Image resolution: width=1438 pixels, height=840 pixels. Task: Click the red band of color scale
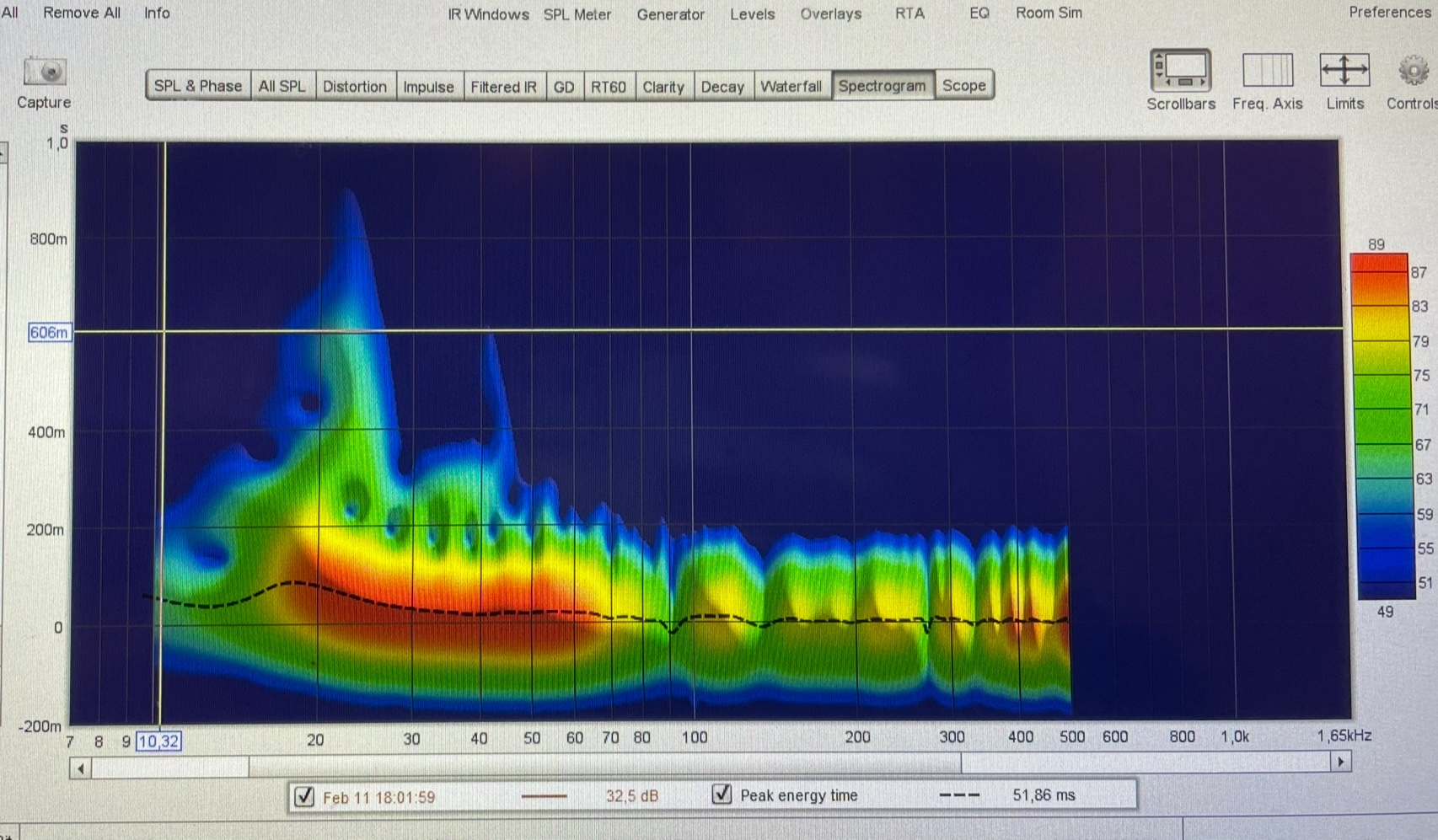pyautogui.click(x=1379, y=268)
